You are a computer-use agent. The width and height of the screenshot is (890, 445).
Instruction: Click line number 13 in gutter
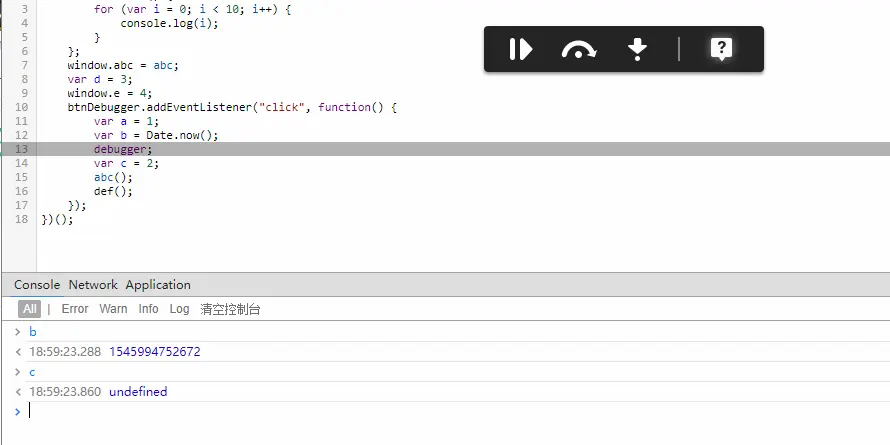(x=22, y=149)
